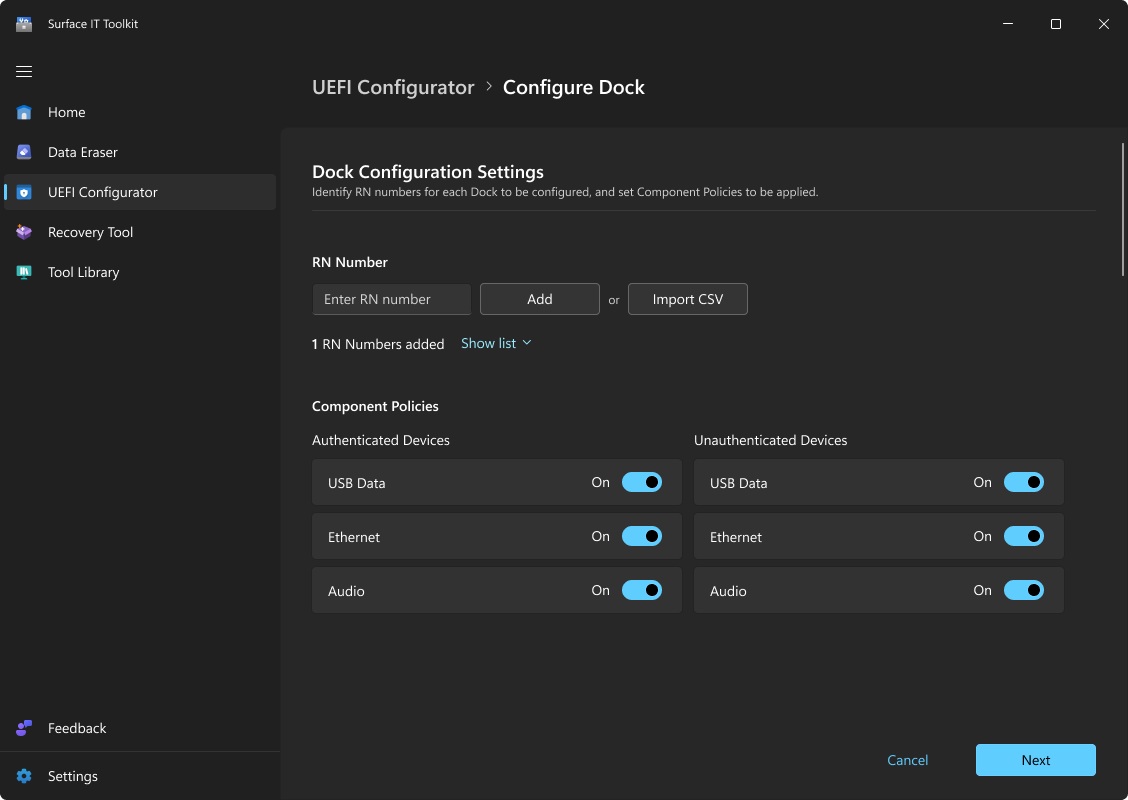Image resolution: width=1128 pixels, height=800 pixels.
Task: Click the Import CSV button
Action: [x=688, y=299]
